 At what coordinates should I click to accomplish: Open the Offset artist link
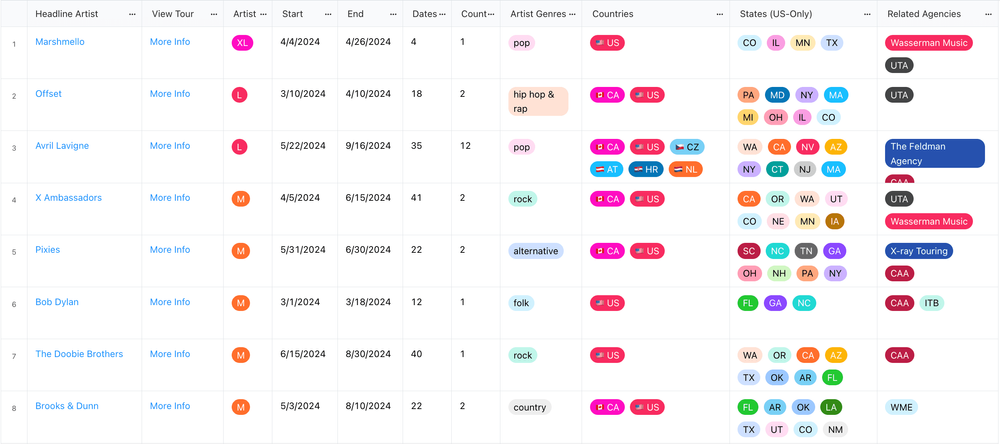tap(48, 94)
